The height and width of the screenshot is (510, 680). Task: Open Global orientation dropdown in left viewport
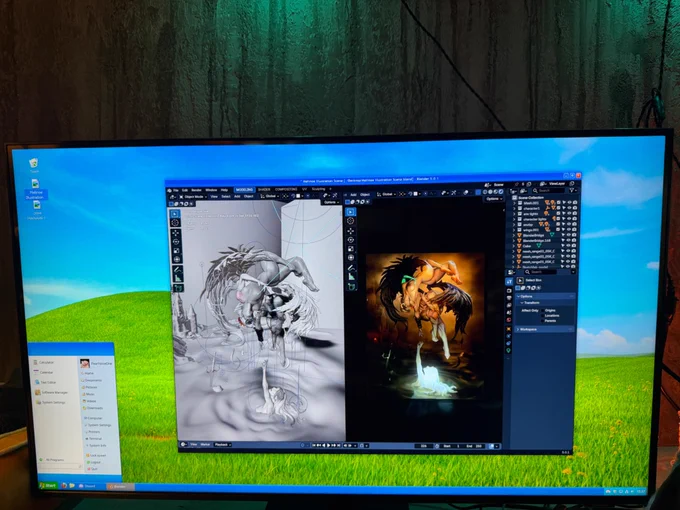270,196
